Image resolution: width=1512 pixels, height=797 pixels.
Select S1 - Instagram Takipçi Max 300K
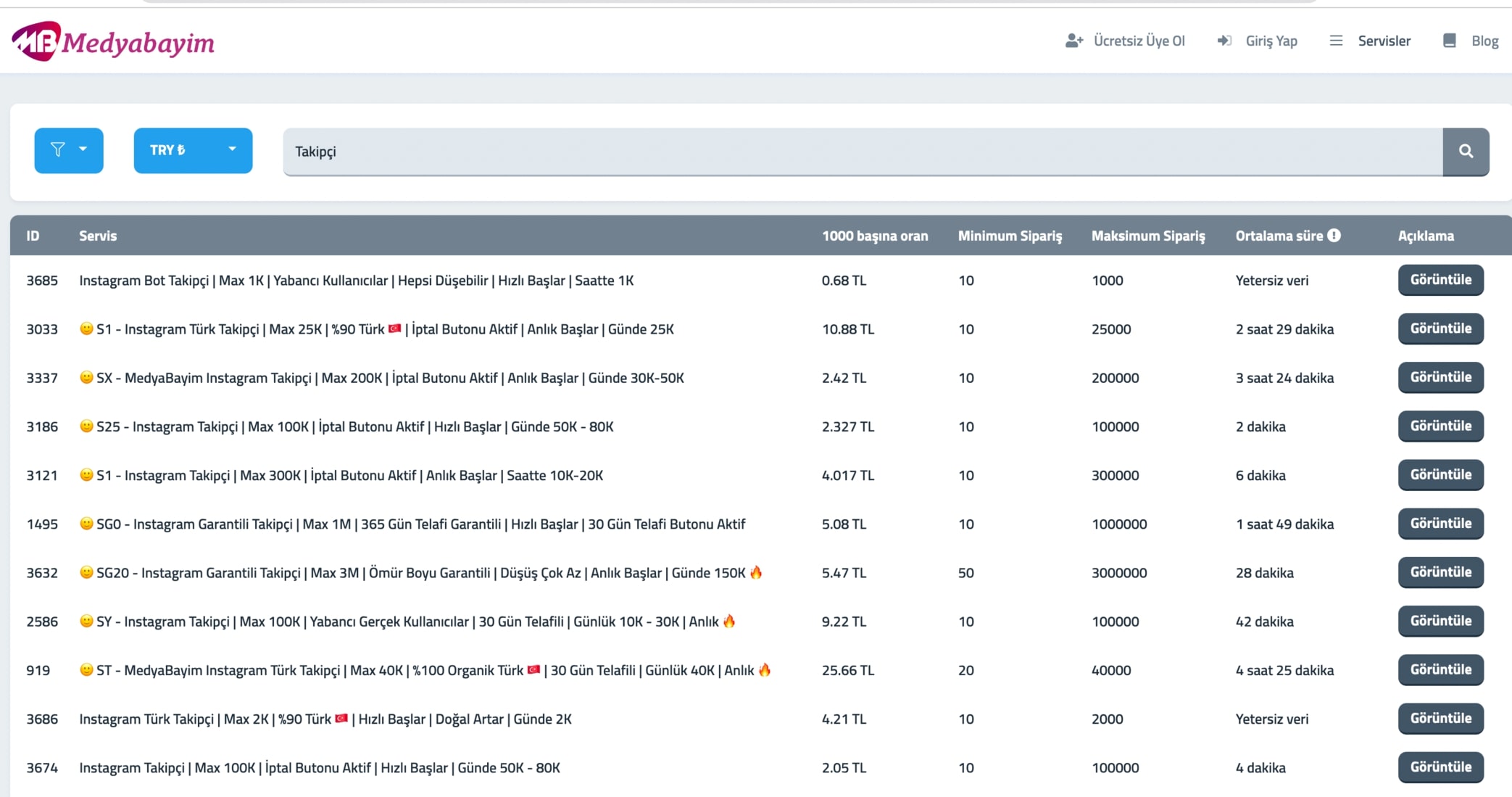tap(341, 475)
